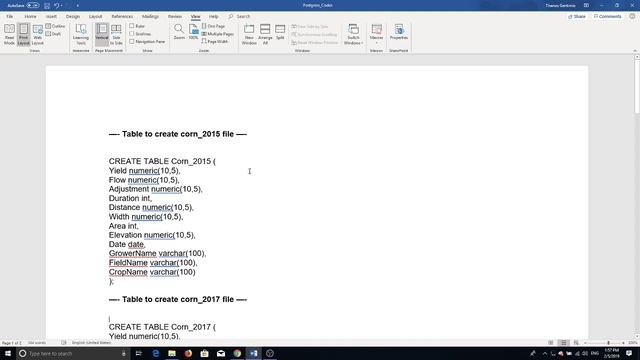The width and height of the screenshot is (640, 360).
Task: Click the Save icon in title bar
Action: tap(47, 6)
